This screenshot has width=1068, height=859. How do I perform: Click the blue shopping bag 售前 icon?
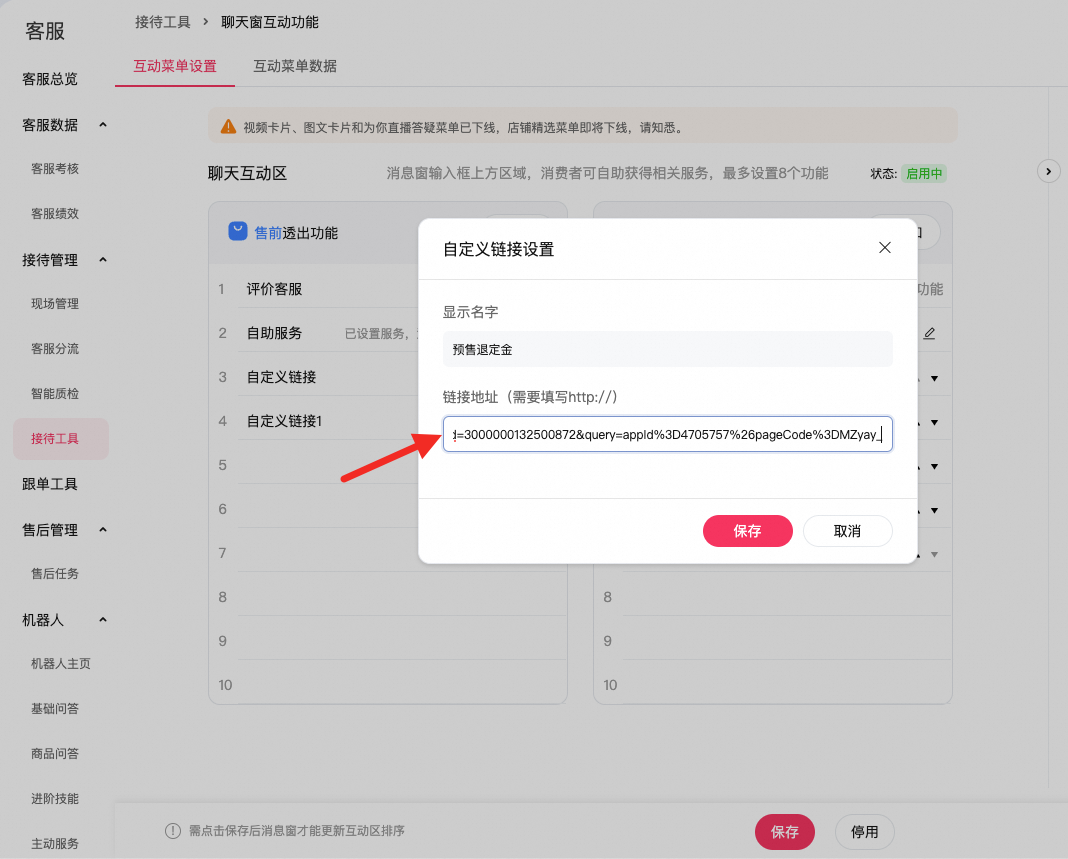[238, 232]
